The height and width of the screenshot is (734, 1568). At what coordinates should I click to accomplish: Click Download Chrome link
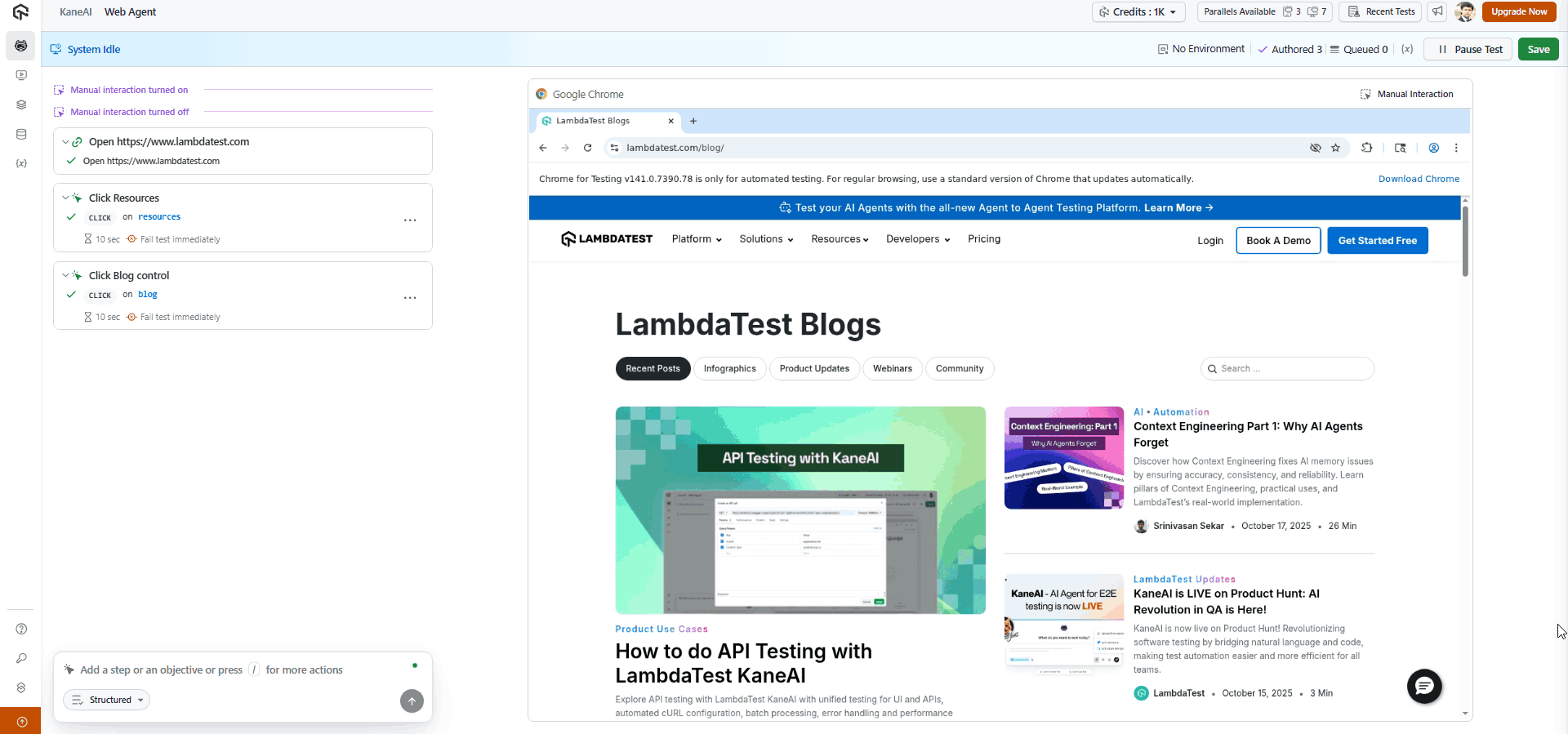tap(1419, 179)
